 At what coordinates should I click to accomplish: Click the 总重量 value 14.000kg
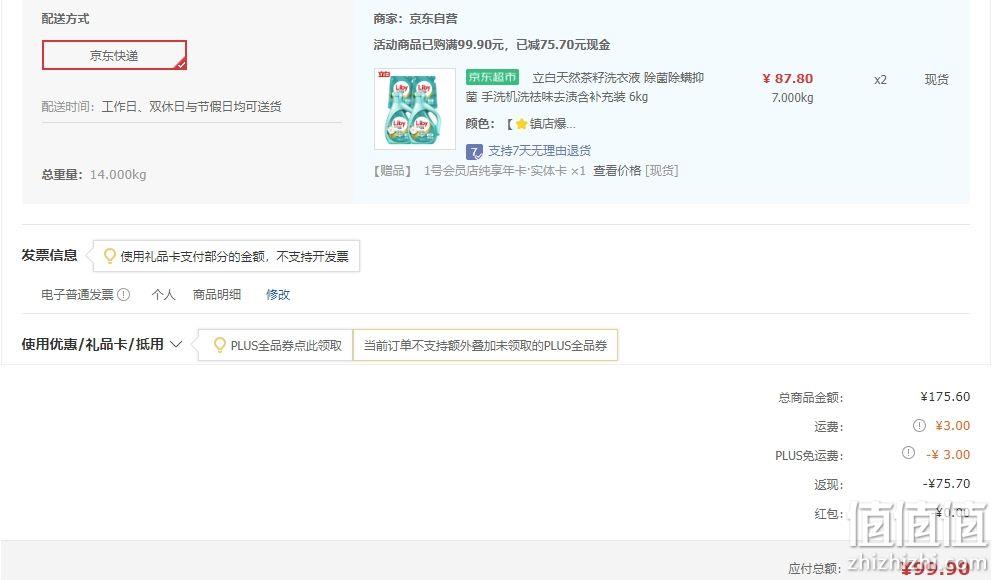(x=118, y=174)
